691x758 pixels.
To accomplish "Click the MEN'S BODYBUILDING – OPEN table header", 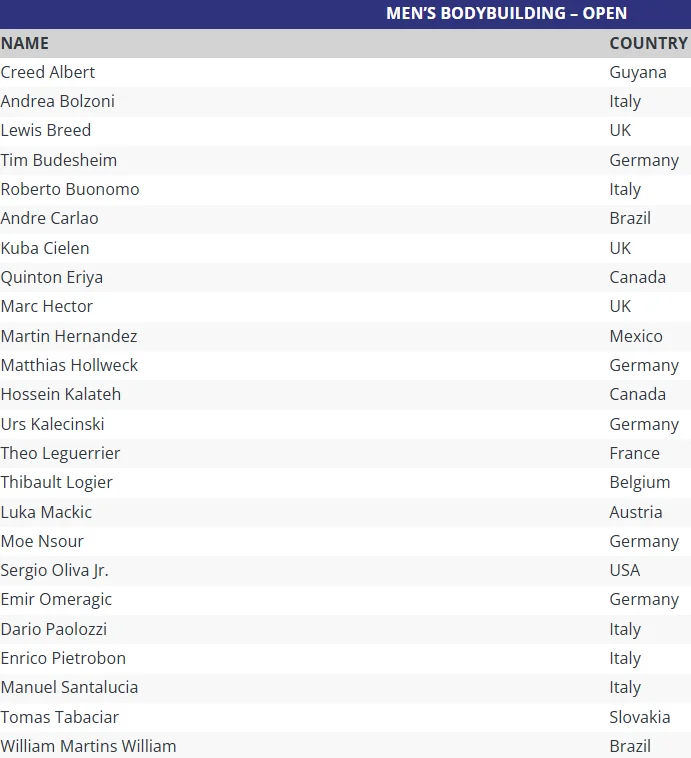I will (506, 14).
